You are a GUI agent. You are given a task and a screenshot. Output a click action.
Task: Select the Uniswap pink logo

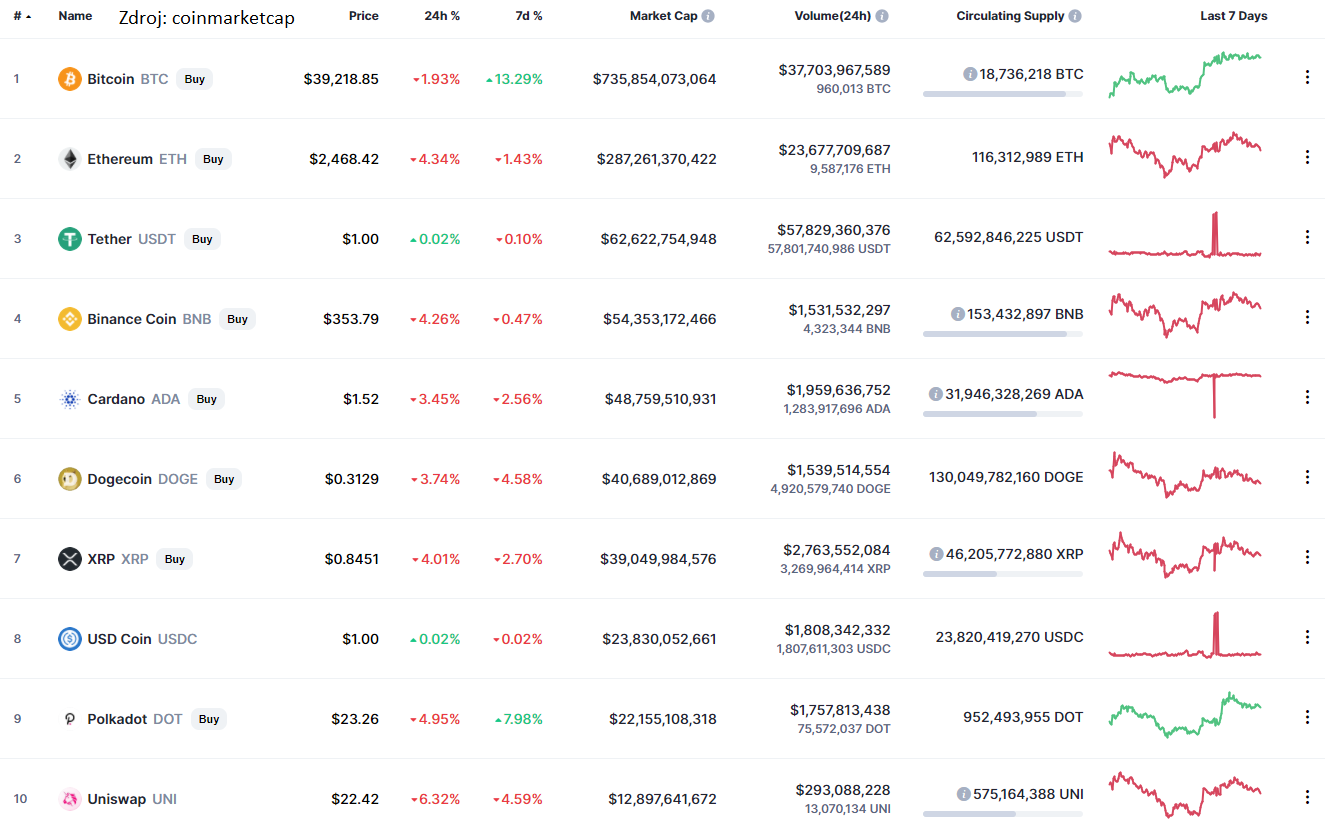[68, 798]
